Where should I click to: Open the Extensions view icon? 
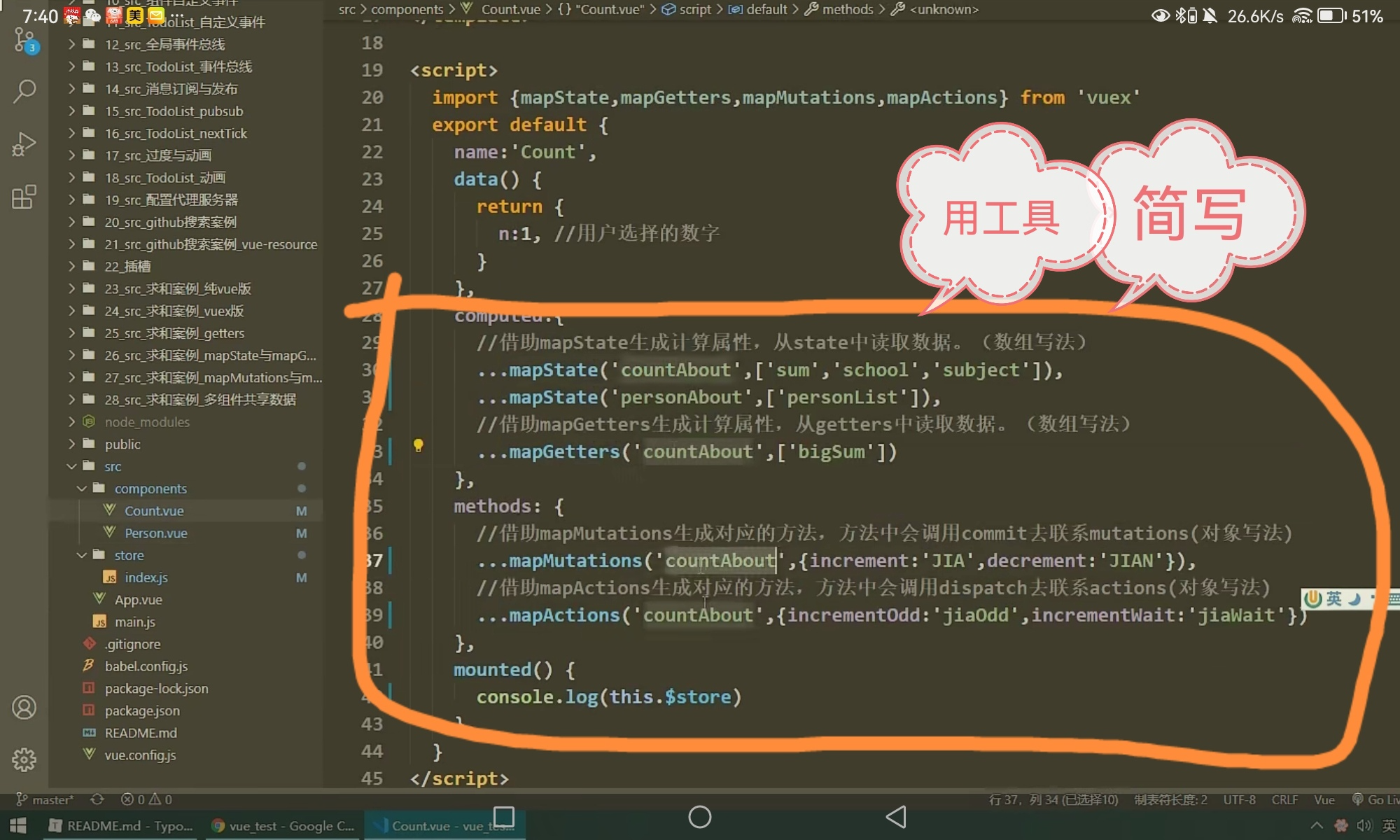tap(24, 197)
